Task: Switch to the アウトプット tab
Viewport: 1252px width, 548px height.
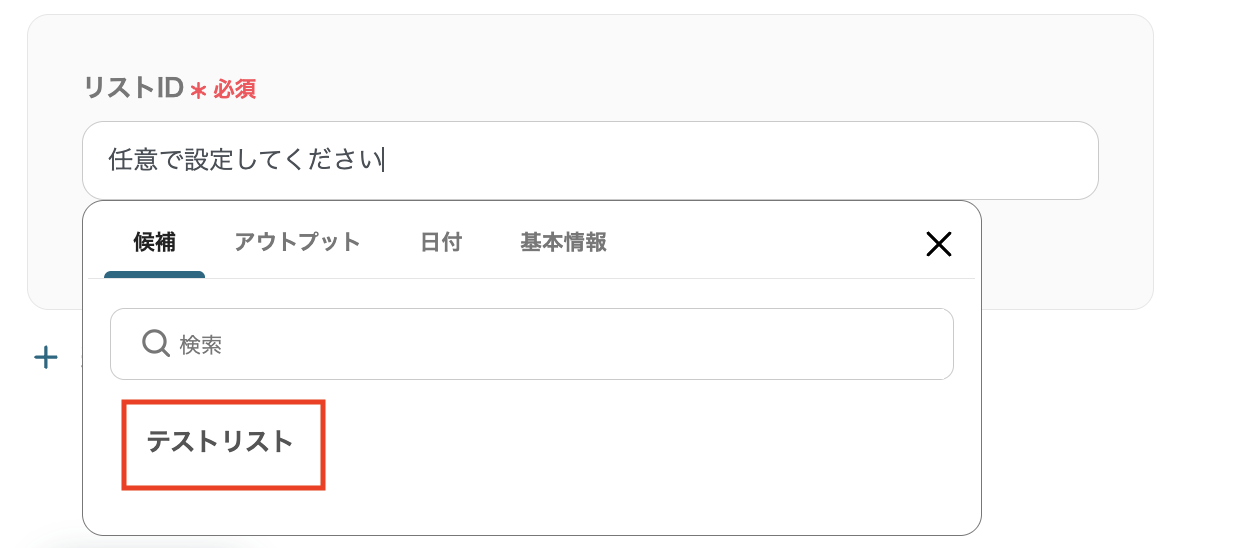Action: 297,242
